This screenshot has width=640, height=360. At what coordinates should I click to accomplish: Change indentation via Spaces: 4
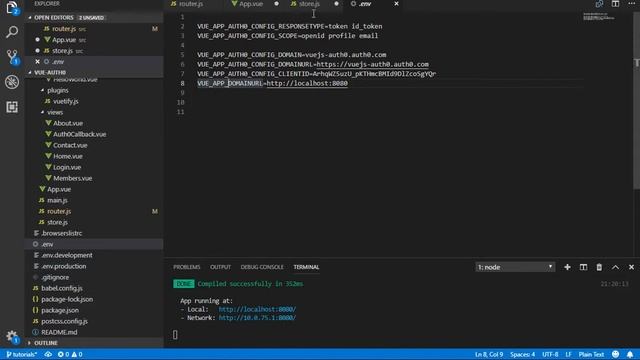pyautogui.click(x=522, y=354)
